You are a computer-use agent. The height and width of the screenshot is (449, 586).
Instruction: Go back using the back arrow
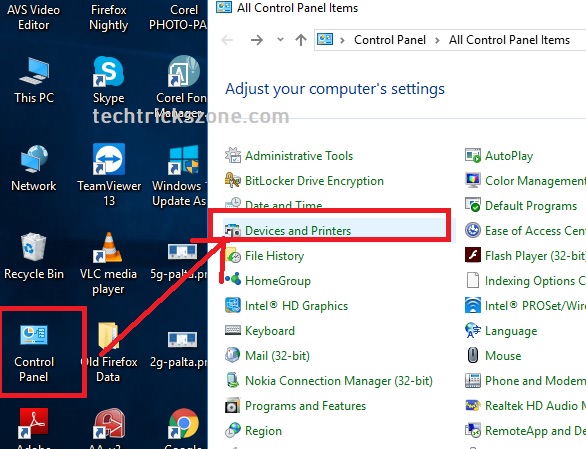pos(227,40)
